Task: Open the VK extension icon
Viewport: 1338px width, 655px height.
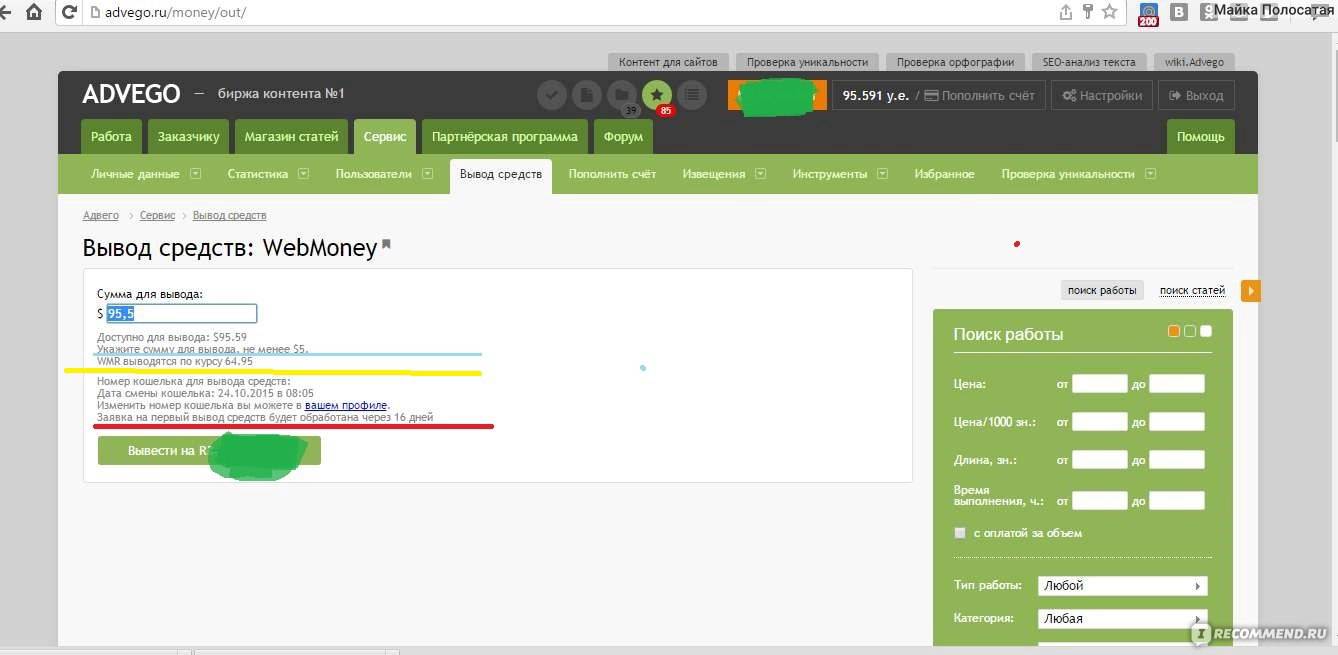Action: pos(1180,12)
